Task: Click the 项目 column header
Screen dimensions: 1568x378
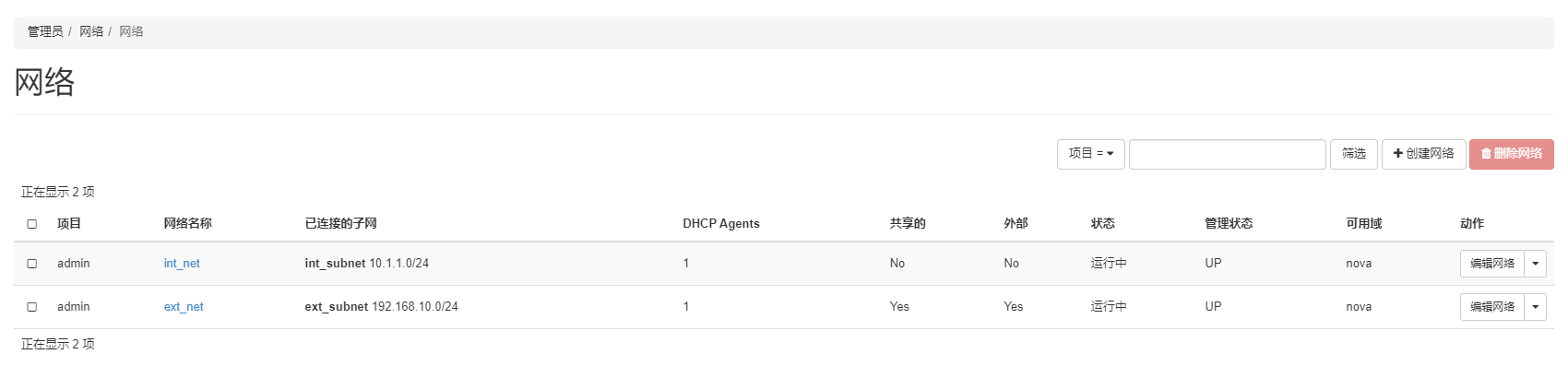Action: click(69, 223)
